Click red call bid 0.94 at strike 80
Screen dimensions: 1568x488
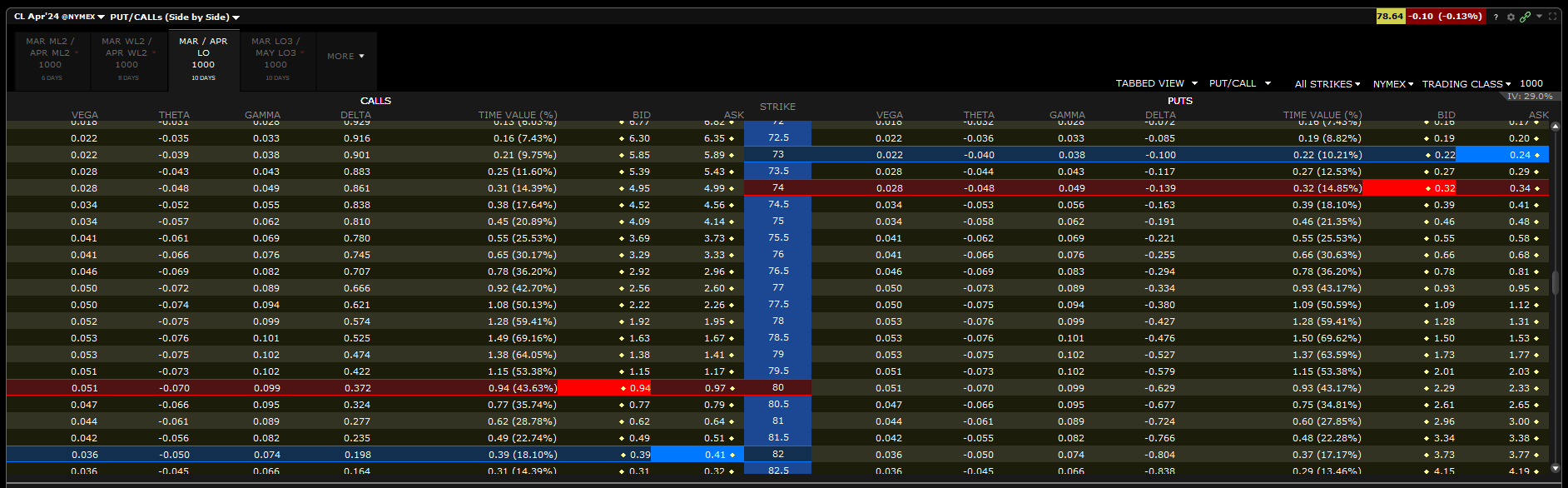point(604,388)
